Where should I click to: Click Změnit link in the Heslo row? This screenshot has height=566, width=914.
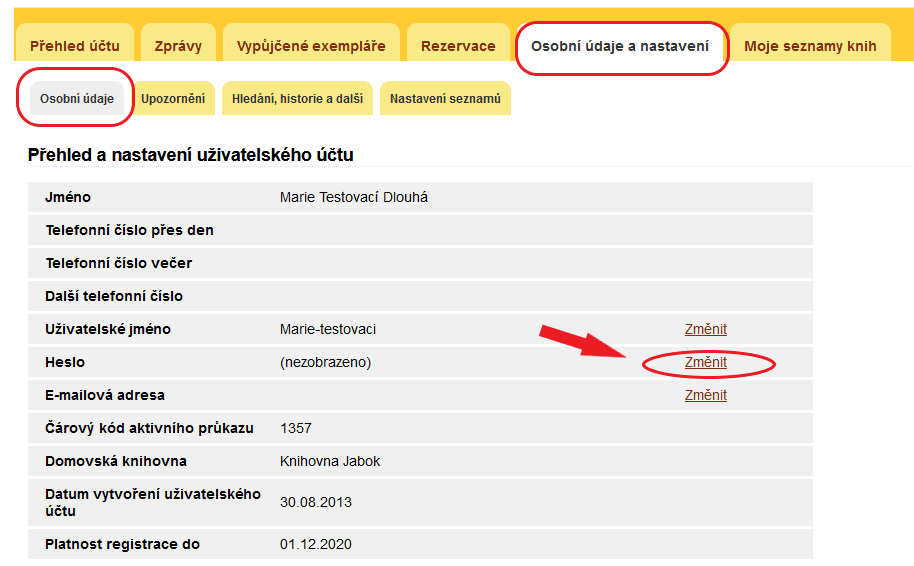tap(706, 362)
